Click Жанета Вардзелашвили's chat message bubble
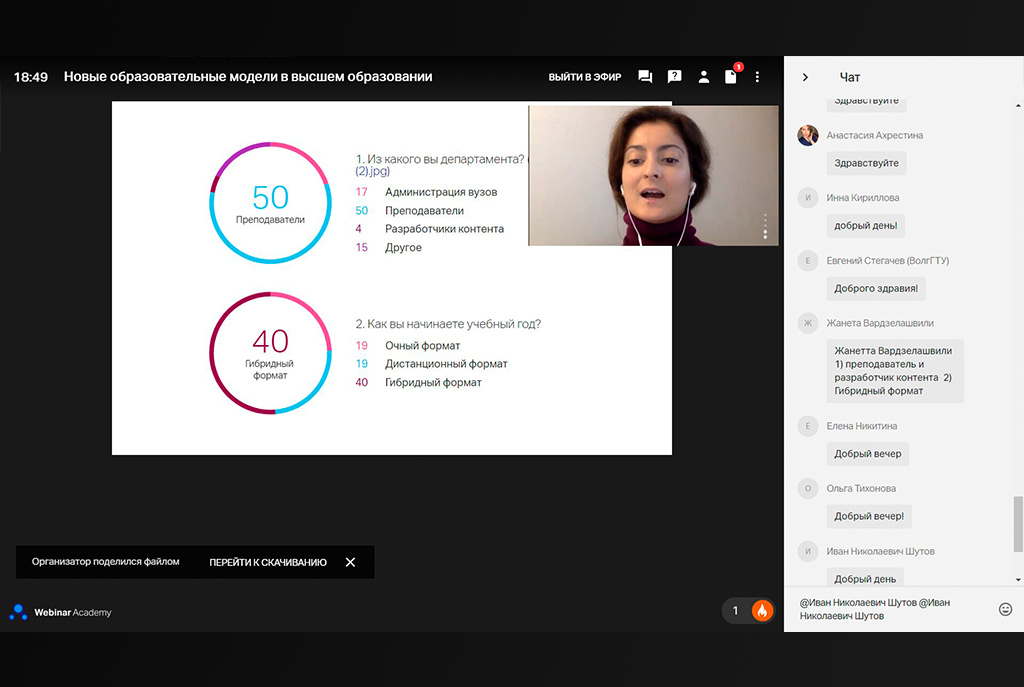 [x=895, y=371]
